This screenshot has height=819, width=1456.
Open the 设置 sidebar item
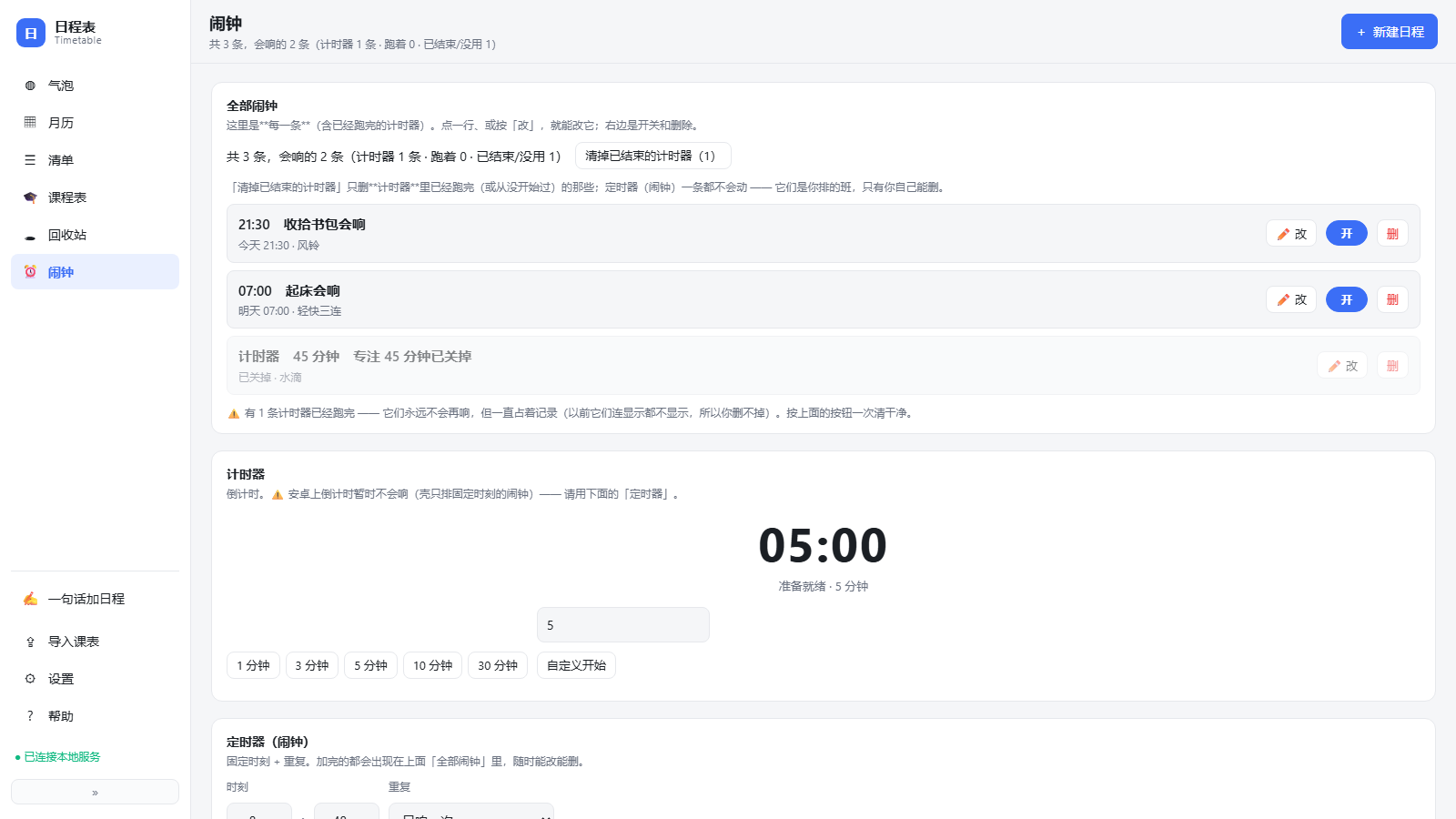[95, 679]
